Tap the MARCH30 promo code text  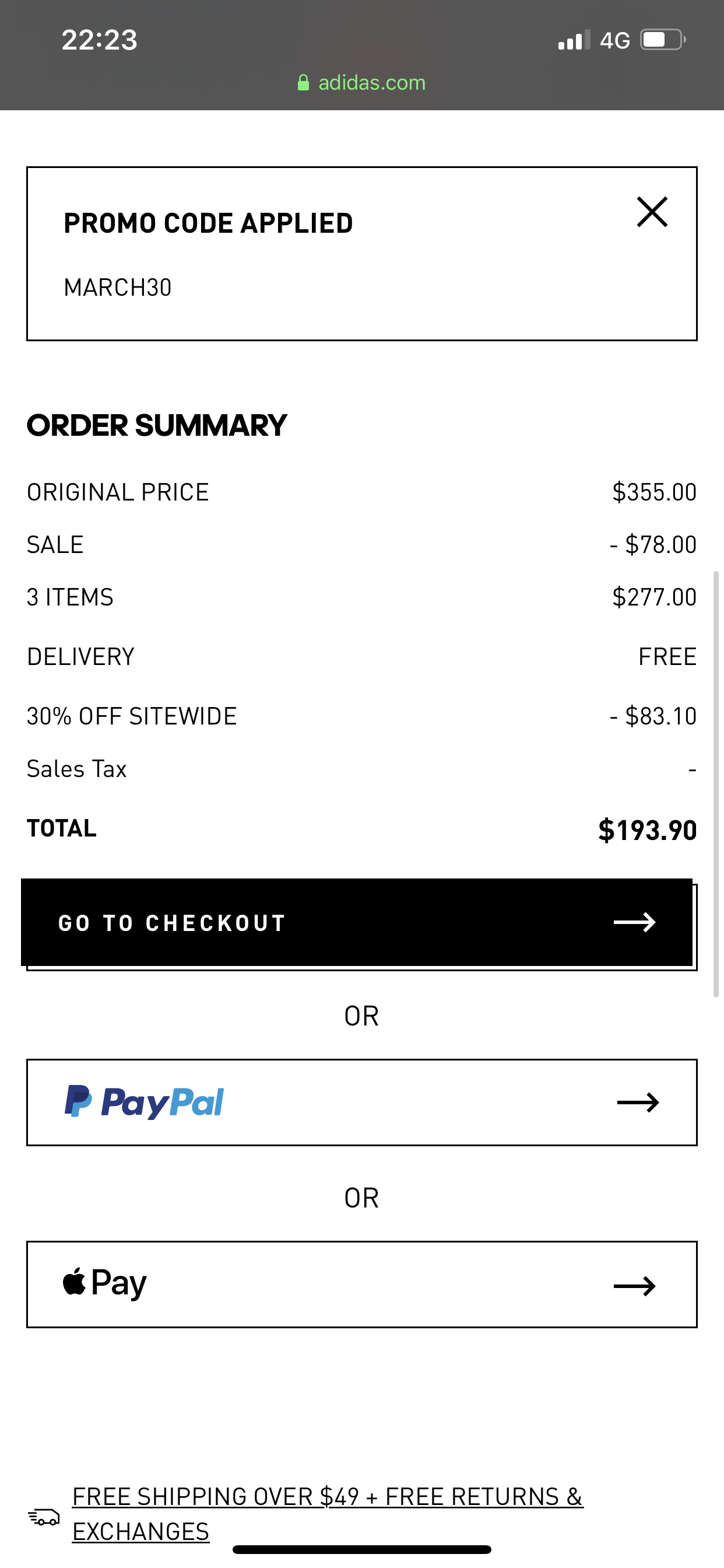117,288
